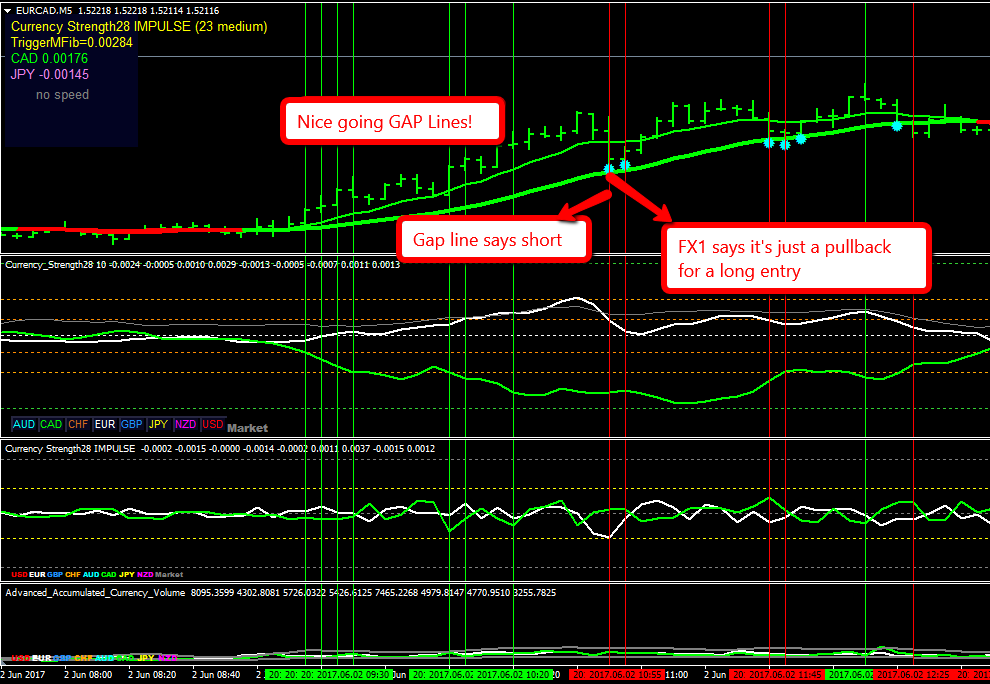Open the triangle menu beside EURCAD.M5
Screen dimensions: 990x684
click(8, 11)
